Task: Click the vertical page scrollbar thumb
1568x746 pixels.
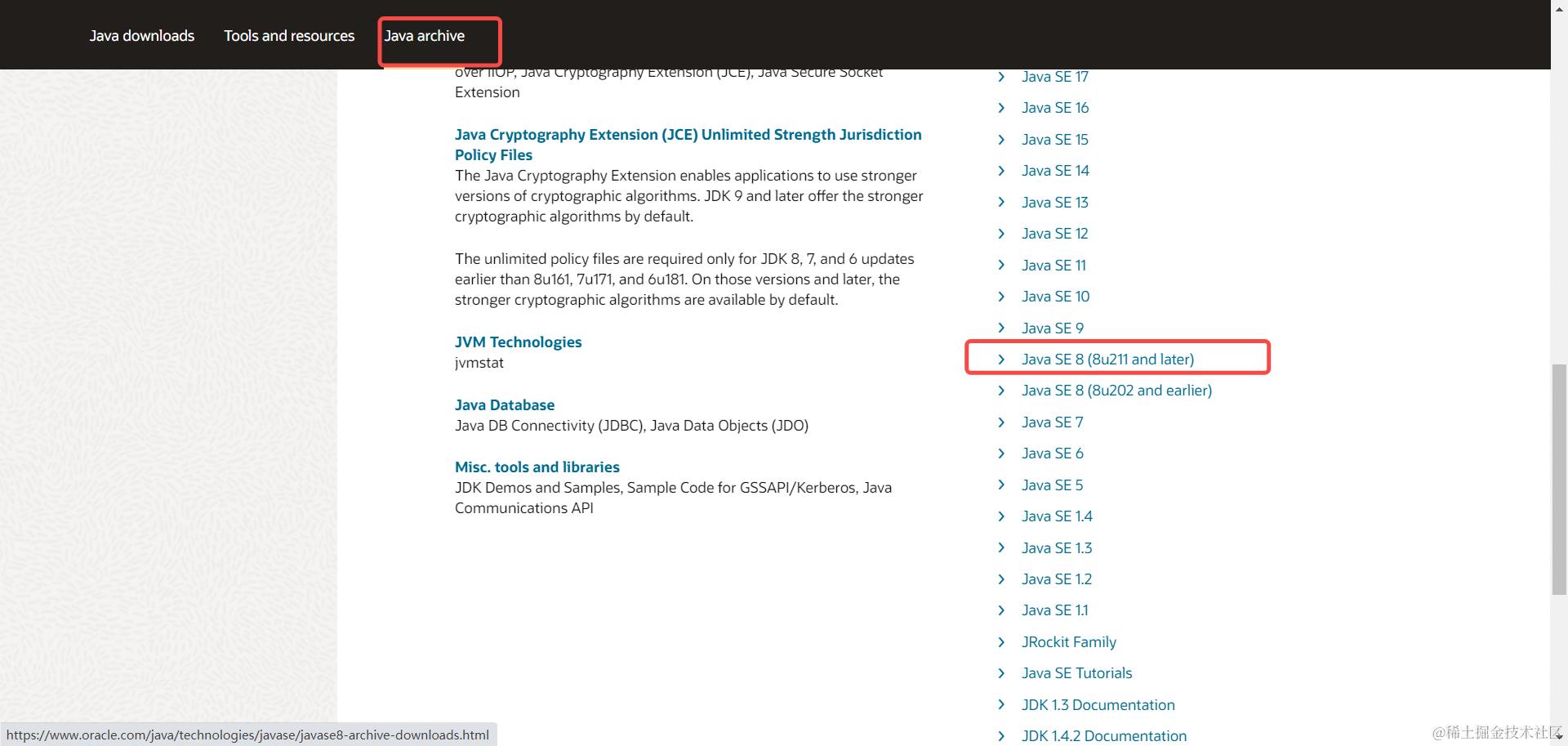Action: tap(1559, 480)
